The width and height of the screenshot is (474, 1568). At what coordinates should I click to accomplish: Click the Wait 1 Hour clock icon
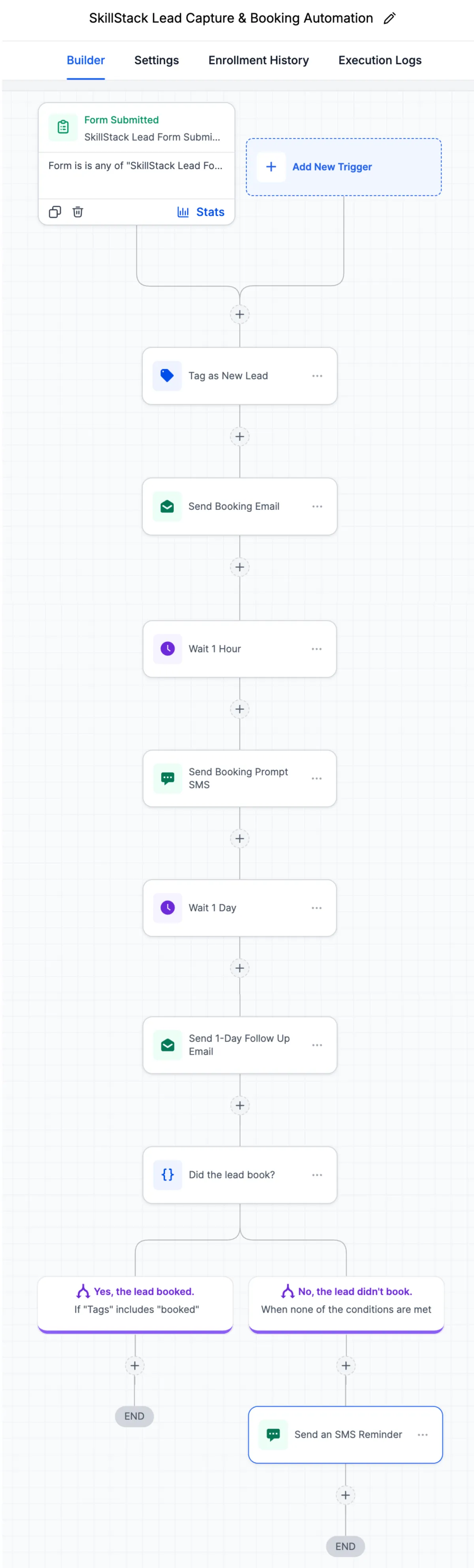167,649
